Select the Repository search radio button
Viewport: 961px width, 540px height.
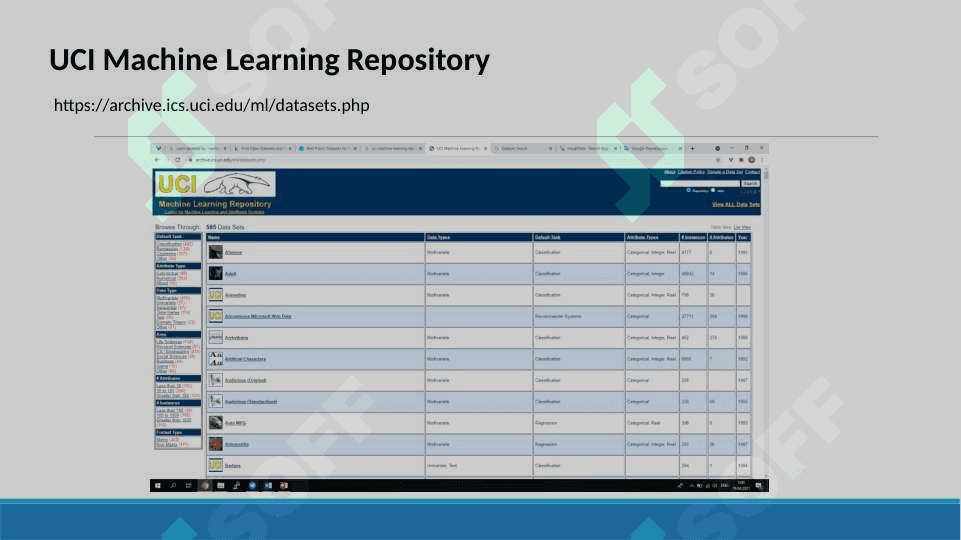pos(689,191)
